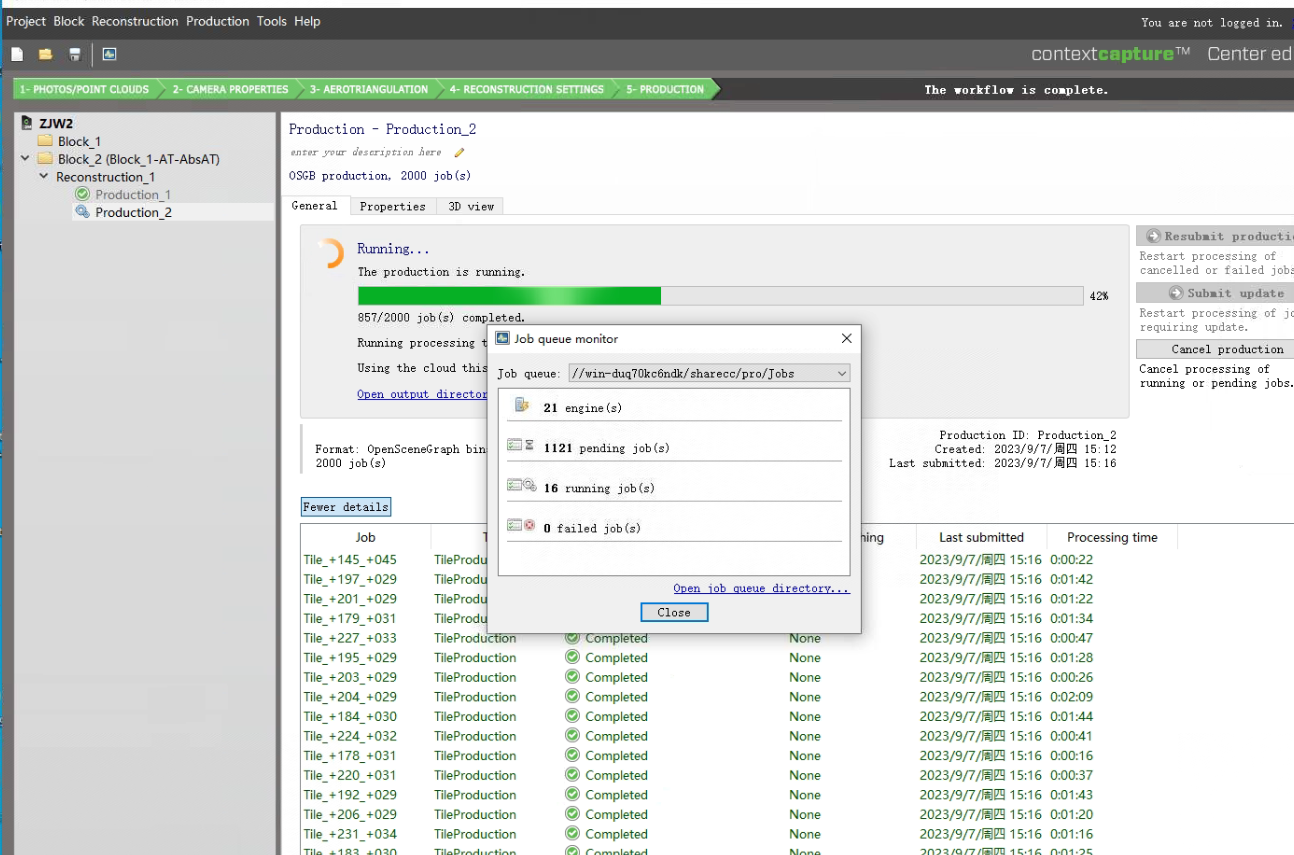This screenshot has height=855, width=1294.
Task: Click the engine(s) icon in queue monitor
Action: (521, 405)
